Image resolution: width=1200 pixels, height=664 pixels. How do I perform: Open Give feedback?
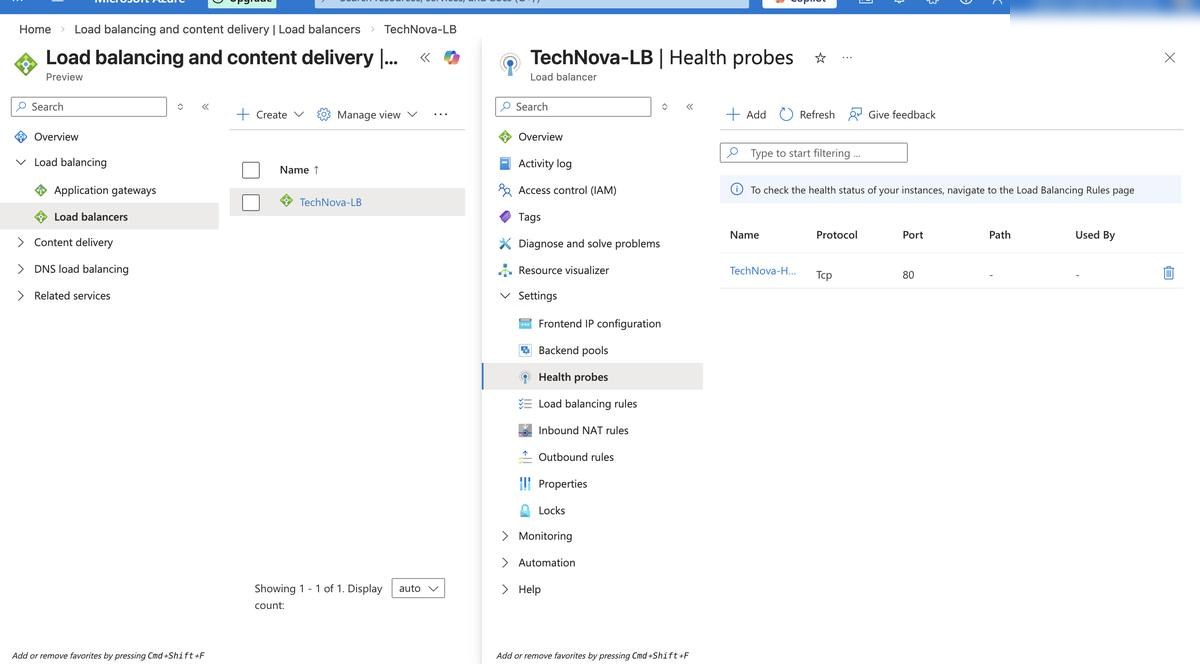[x=892, y=114]
